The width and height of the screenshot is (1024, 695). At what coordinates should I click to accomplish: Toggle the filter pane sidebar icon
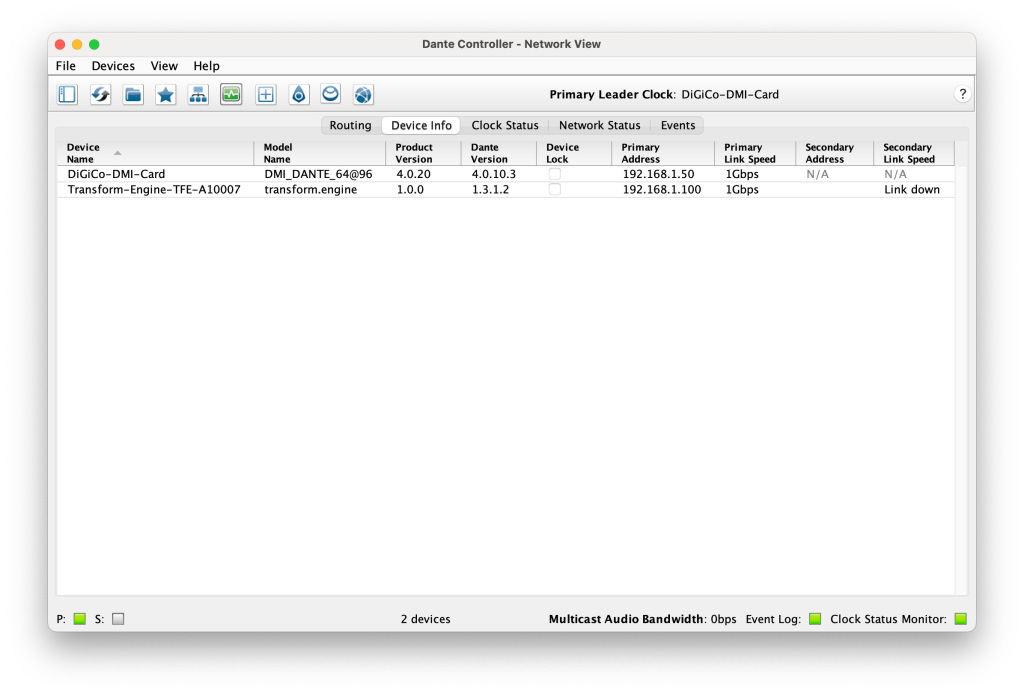pyautogui.click(x=67, y=95)
